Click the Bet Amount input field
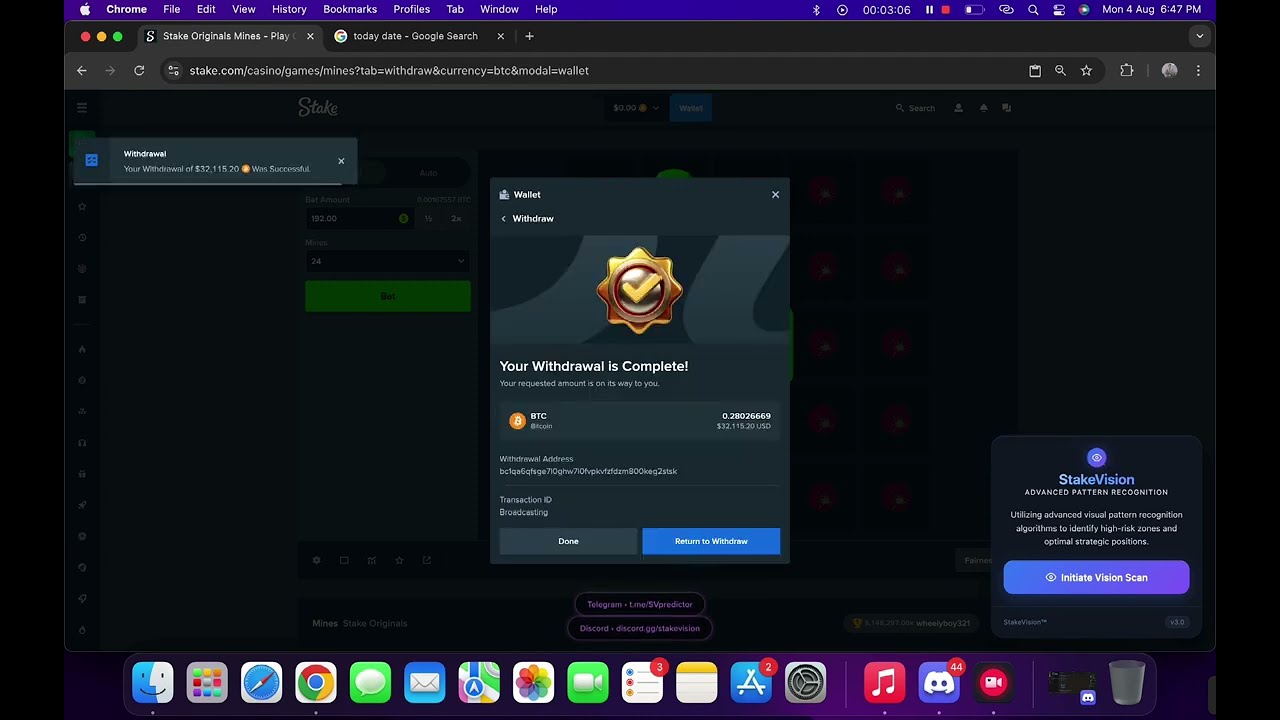1280x720 pixels. pos(358,218)
